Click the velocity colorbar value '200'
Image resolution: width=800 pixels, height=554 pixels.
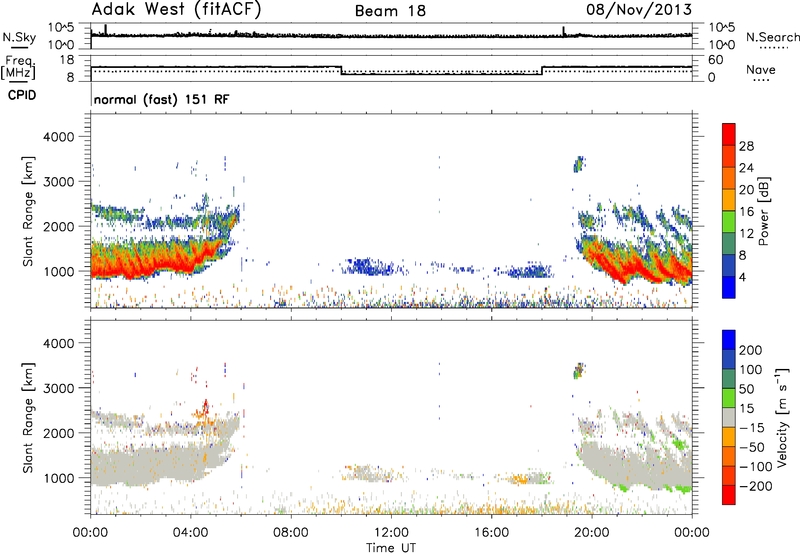[x=751, y=350]
